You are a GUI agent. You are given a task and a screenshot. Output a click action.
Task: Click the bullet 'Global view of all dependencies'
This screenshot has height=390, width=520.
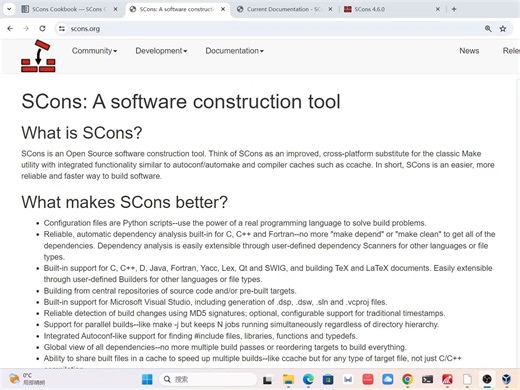225,347
